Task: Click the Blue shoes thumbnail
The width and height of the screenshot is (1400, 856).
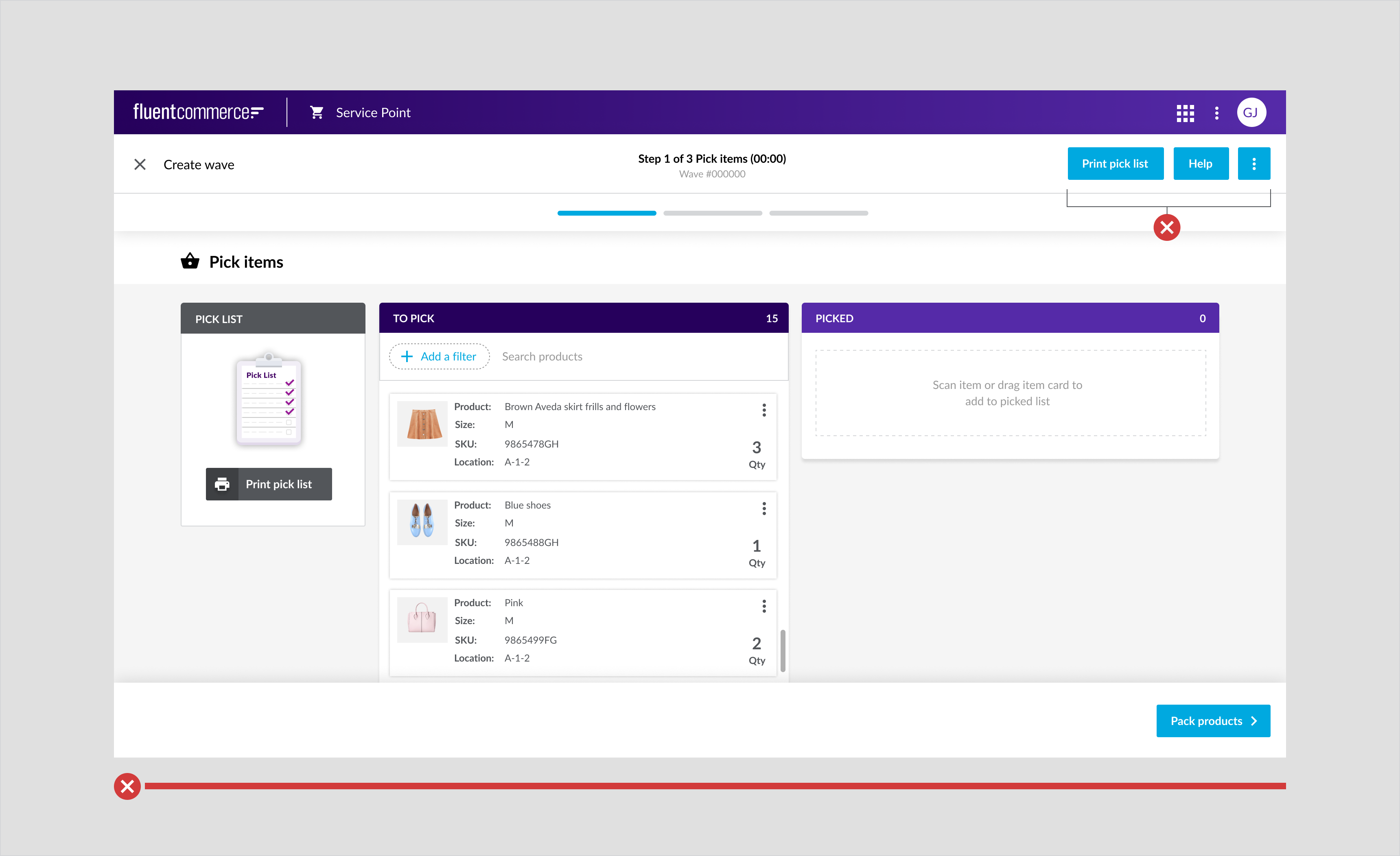Action: [422, 522]
